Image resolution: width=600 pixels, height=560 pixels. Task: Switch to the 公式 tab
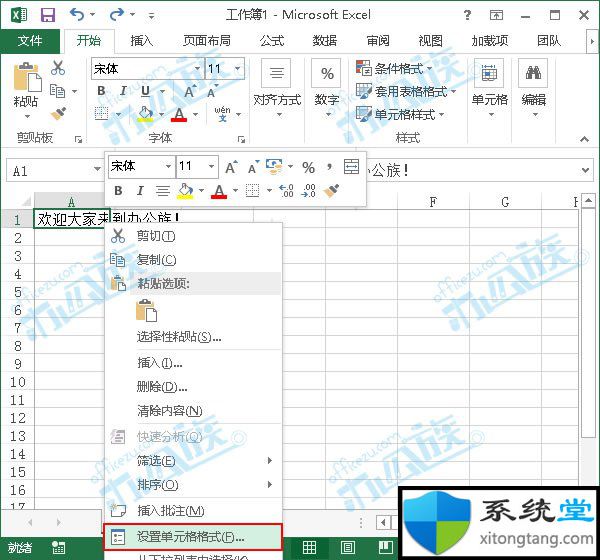point(272,41)
